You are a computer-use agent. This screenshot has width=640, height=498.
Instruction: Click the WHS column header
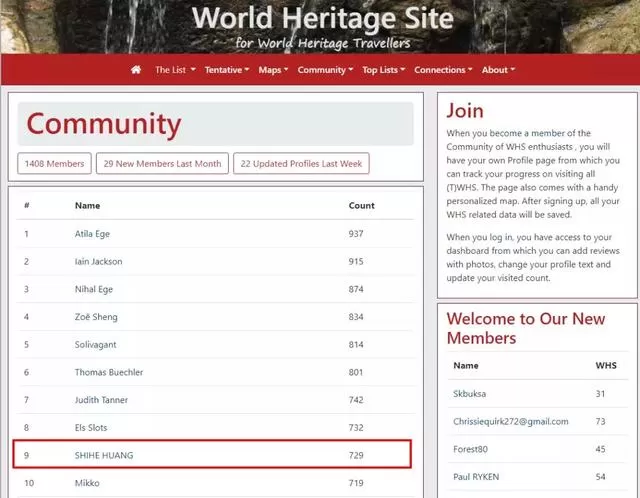coord(606,366)
